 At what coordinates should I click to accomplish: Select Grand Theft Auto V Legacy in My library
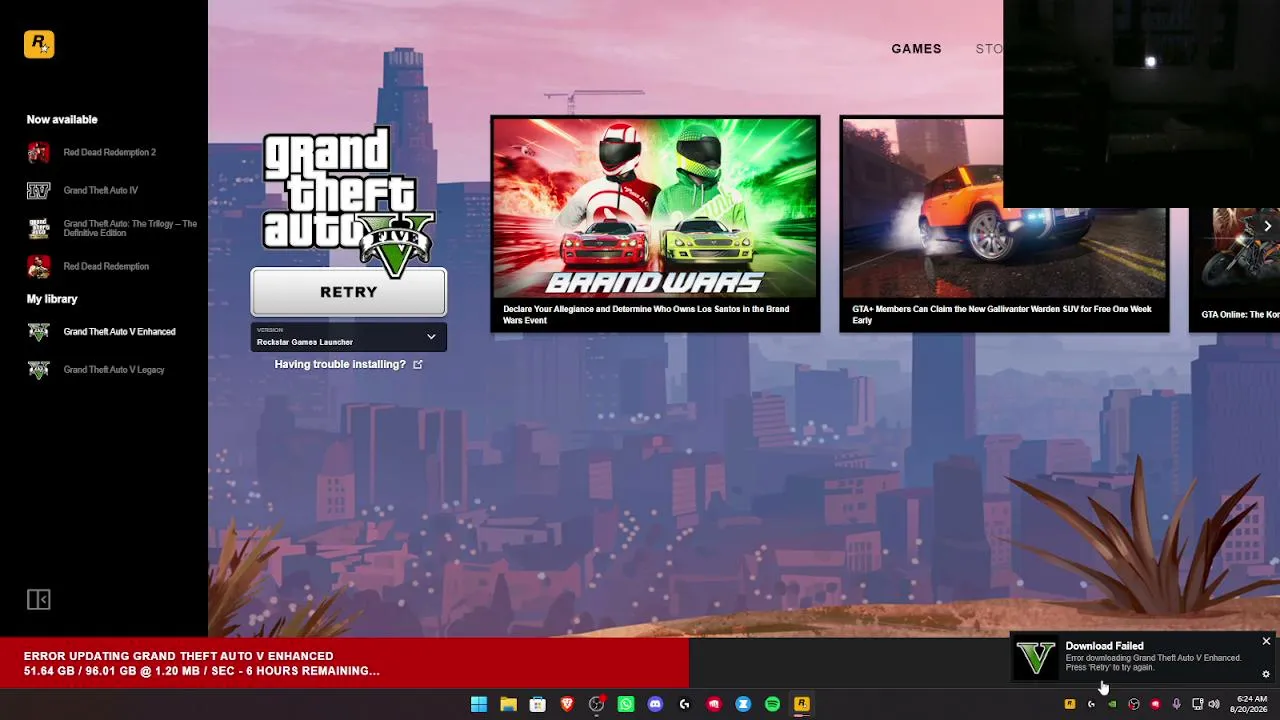point(114,370)
